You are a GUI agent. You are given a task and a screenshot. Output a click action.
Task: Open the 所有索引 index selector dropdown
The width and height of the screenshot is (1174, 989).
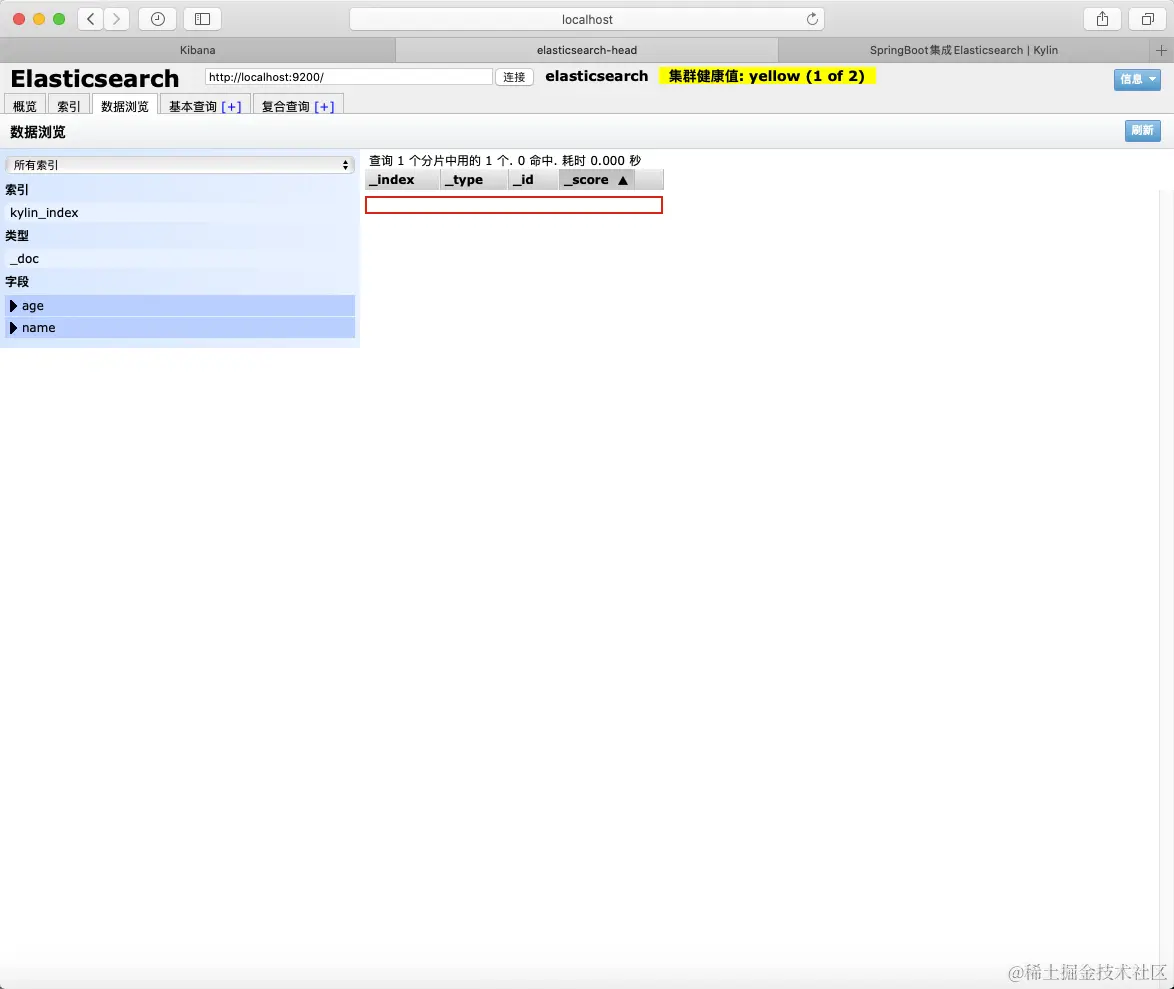tap(180, 164)
